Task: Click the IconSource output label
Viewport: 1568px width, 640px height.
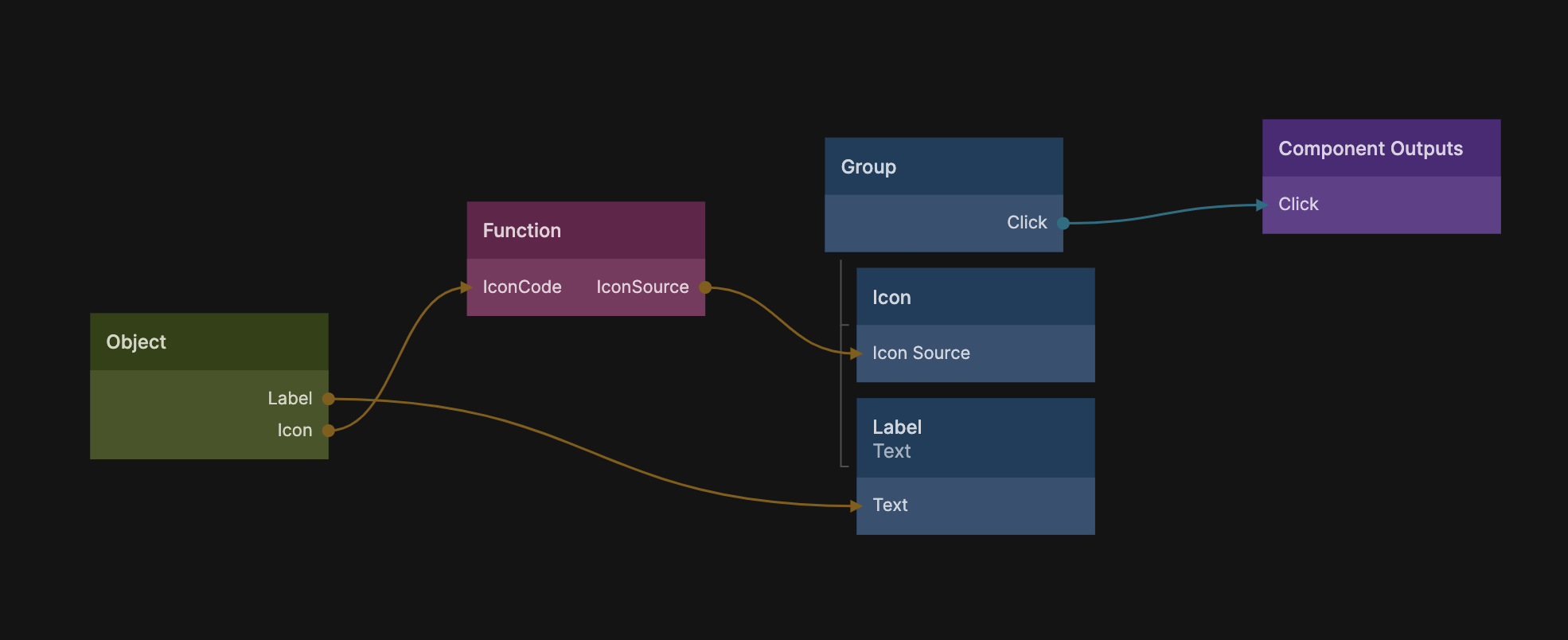Action: click(642, 287)
